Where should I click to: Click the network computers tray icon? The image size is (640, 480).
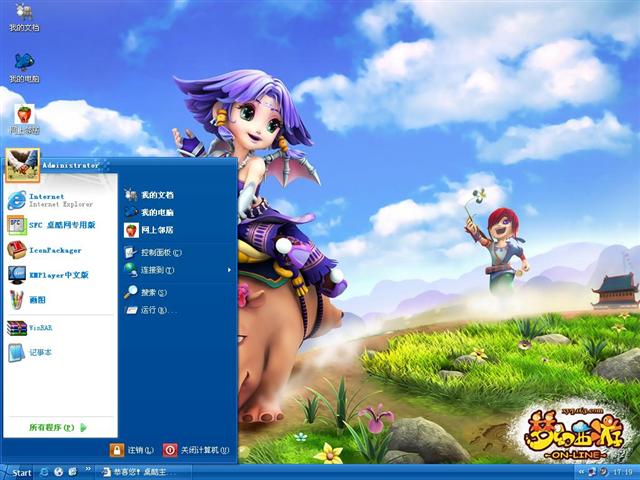(592, 472)
